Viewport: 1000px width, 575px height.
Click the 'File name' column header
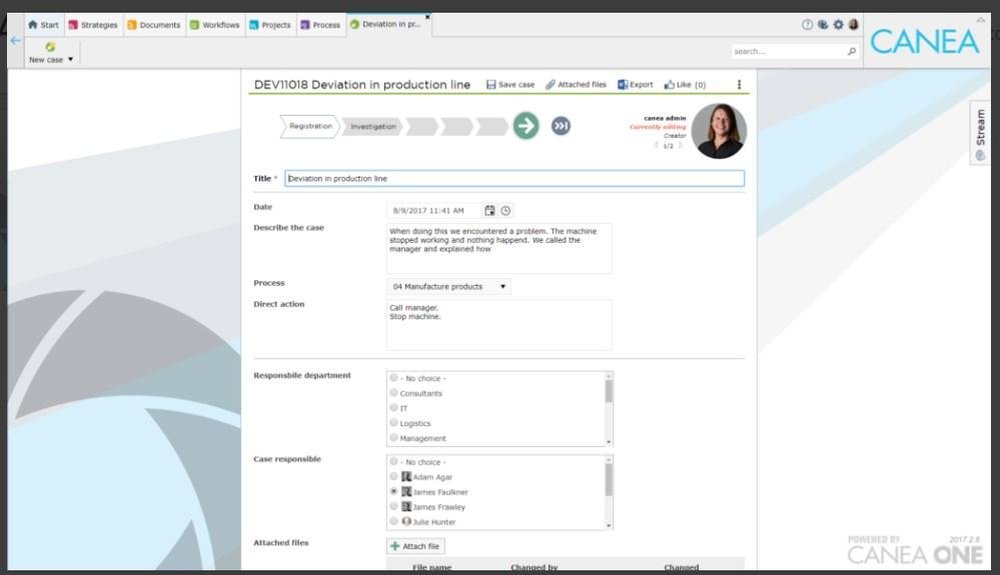432,567
